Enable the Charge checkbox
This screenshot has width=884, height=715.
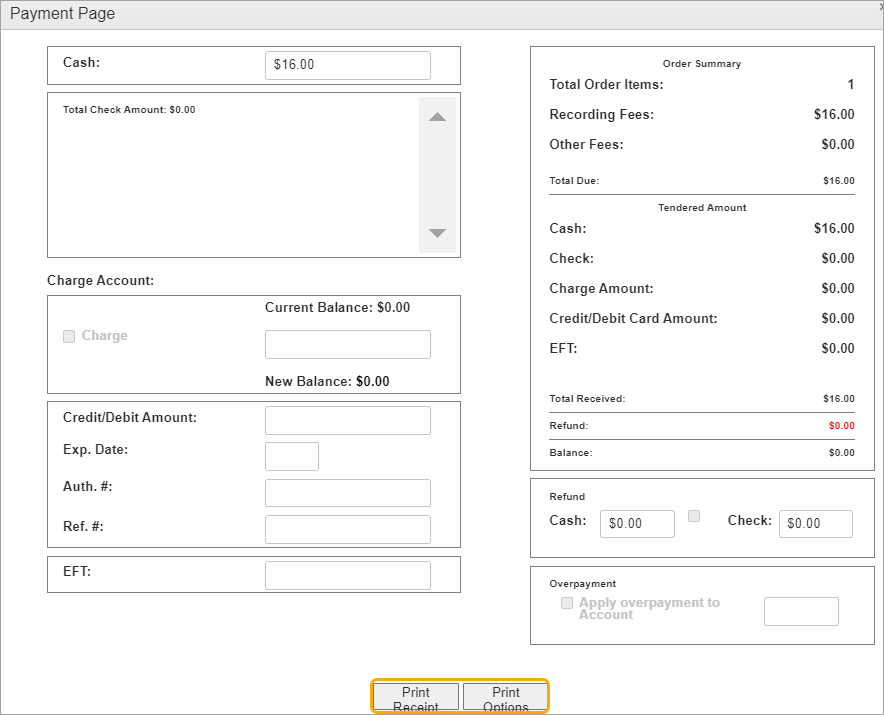[x=69, y=336]
